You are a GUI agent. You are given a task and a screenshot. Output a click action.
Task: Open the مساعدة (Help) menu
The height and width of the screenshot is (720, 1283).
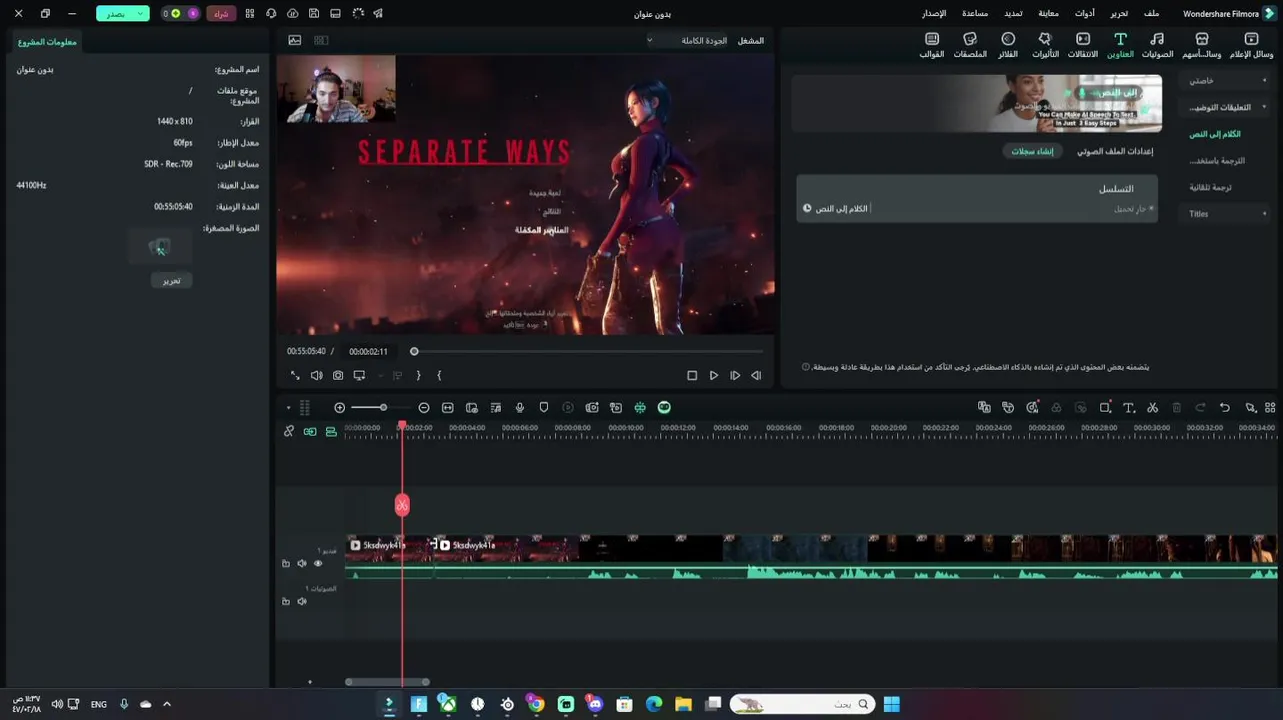pyautogui.click(x=975, y=14)
